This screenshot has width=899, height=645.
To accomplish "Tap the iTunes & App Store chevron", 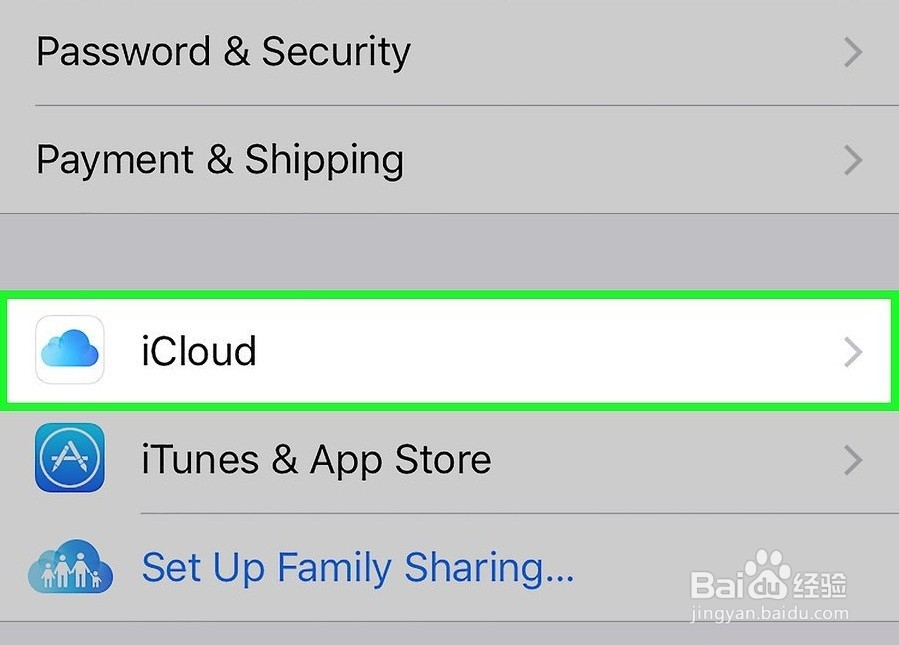I will (852, 460).
